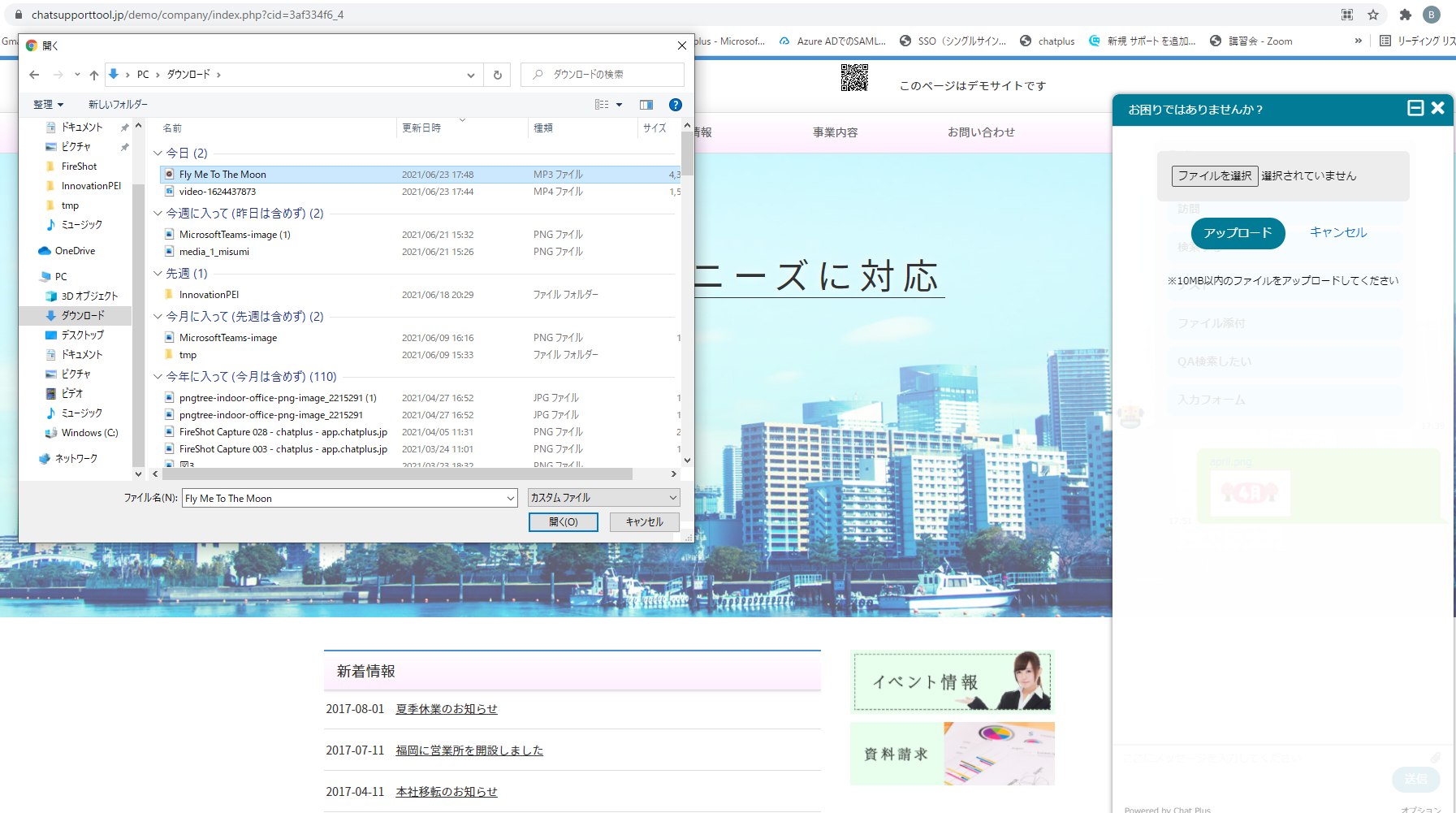Click the back arrow in file dialog

click(34, 75)
